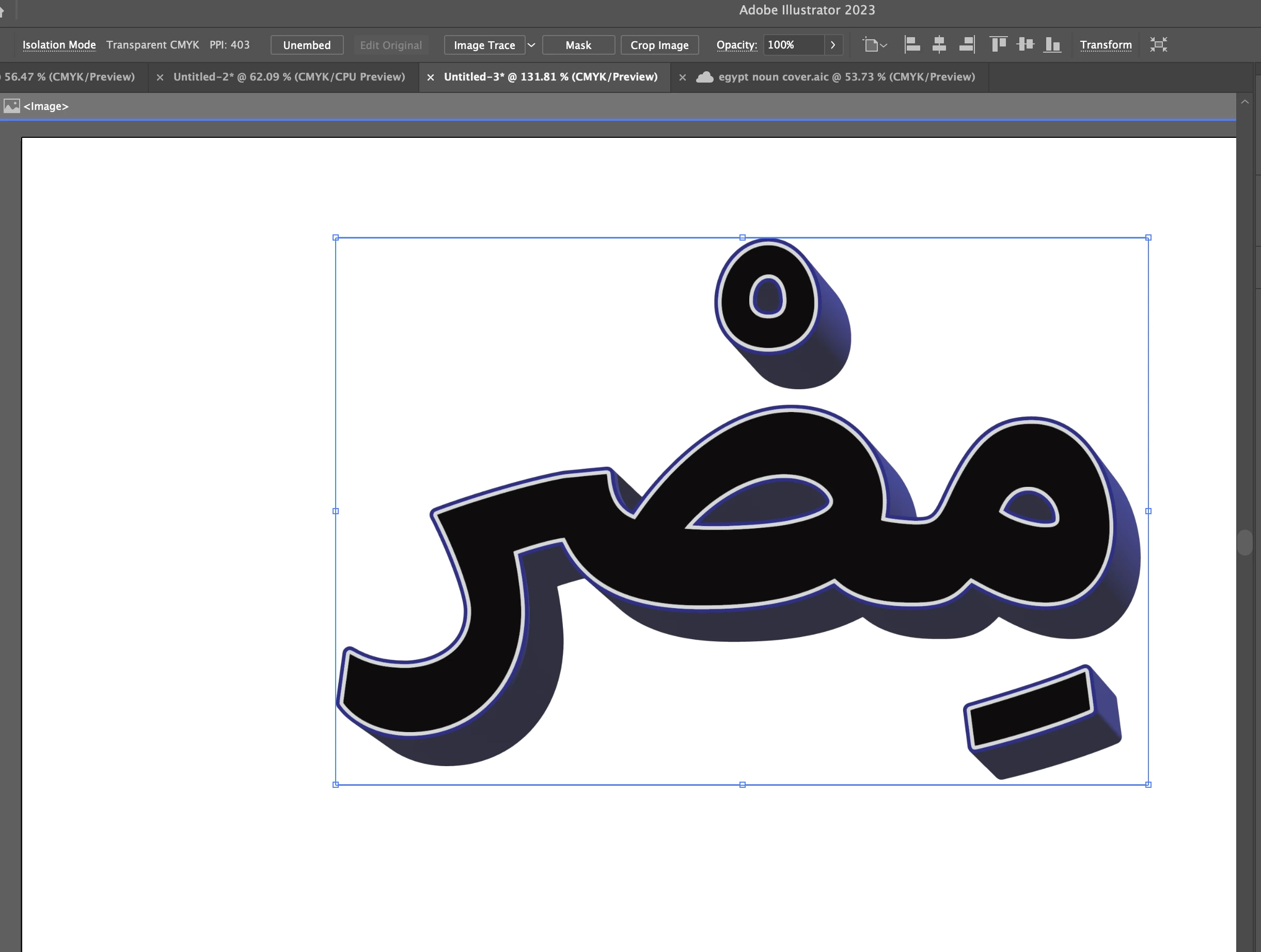Image resolution: width=1261 pixels, height=952 pixels.
Task: Click the Opacity value field
Action: tap(794, 45)
